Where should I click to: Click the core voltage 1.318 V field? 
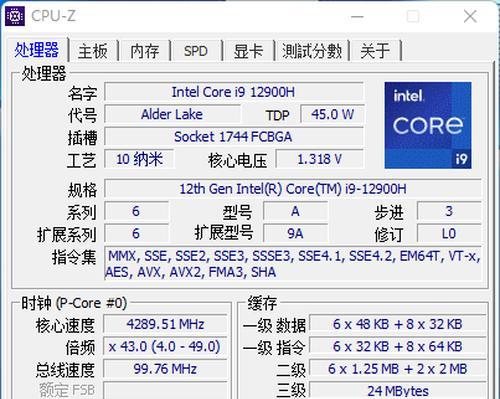(x=320, y=159)
